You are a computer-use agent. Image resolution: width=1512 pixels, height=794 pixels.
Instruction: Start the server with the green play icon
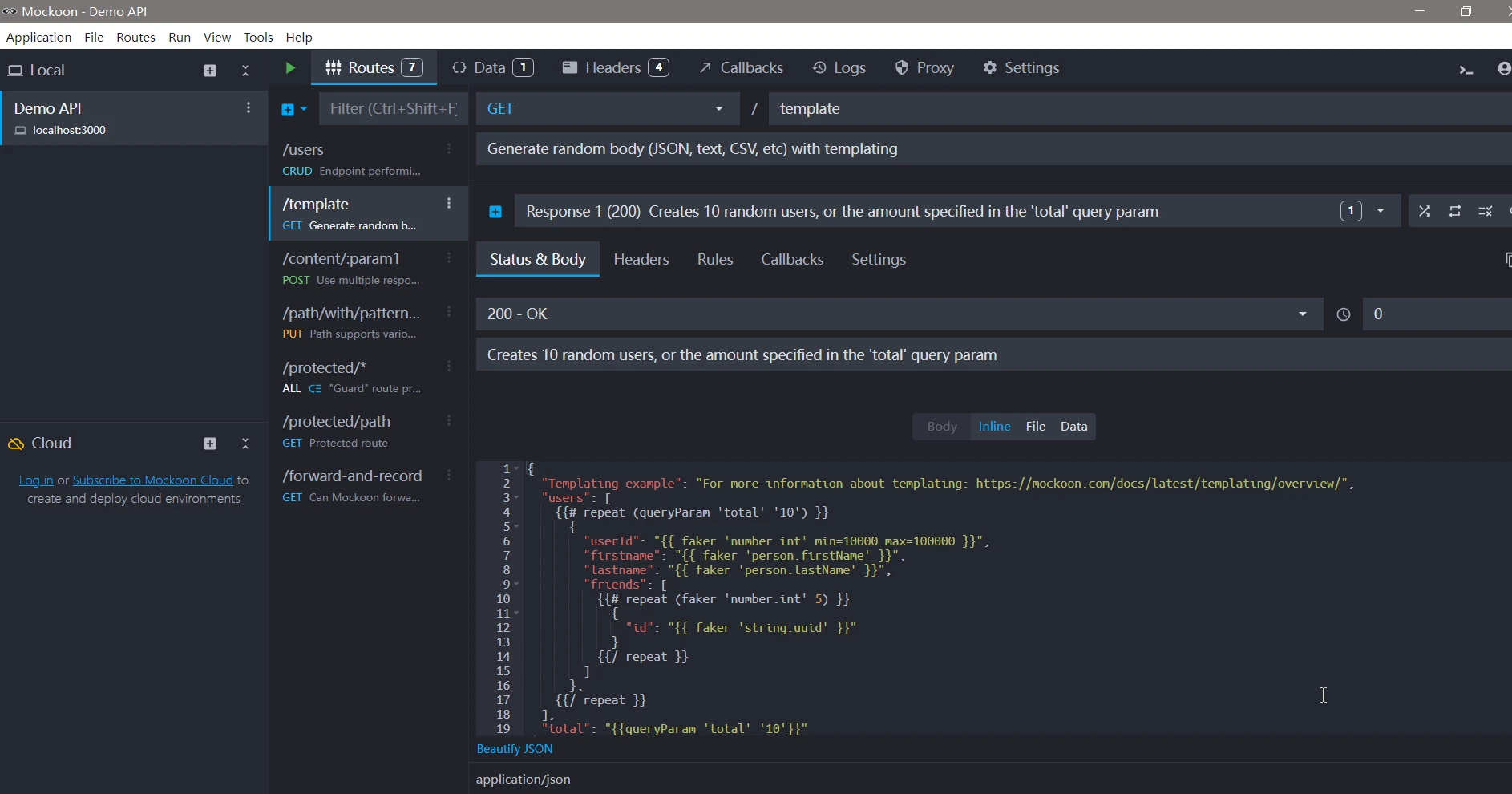click(290, 68)
